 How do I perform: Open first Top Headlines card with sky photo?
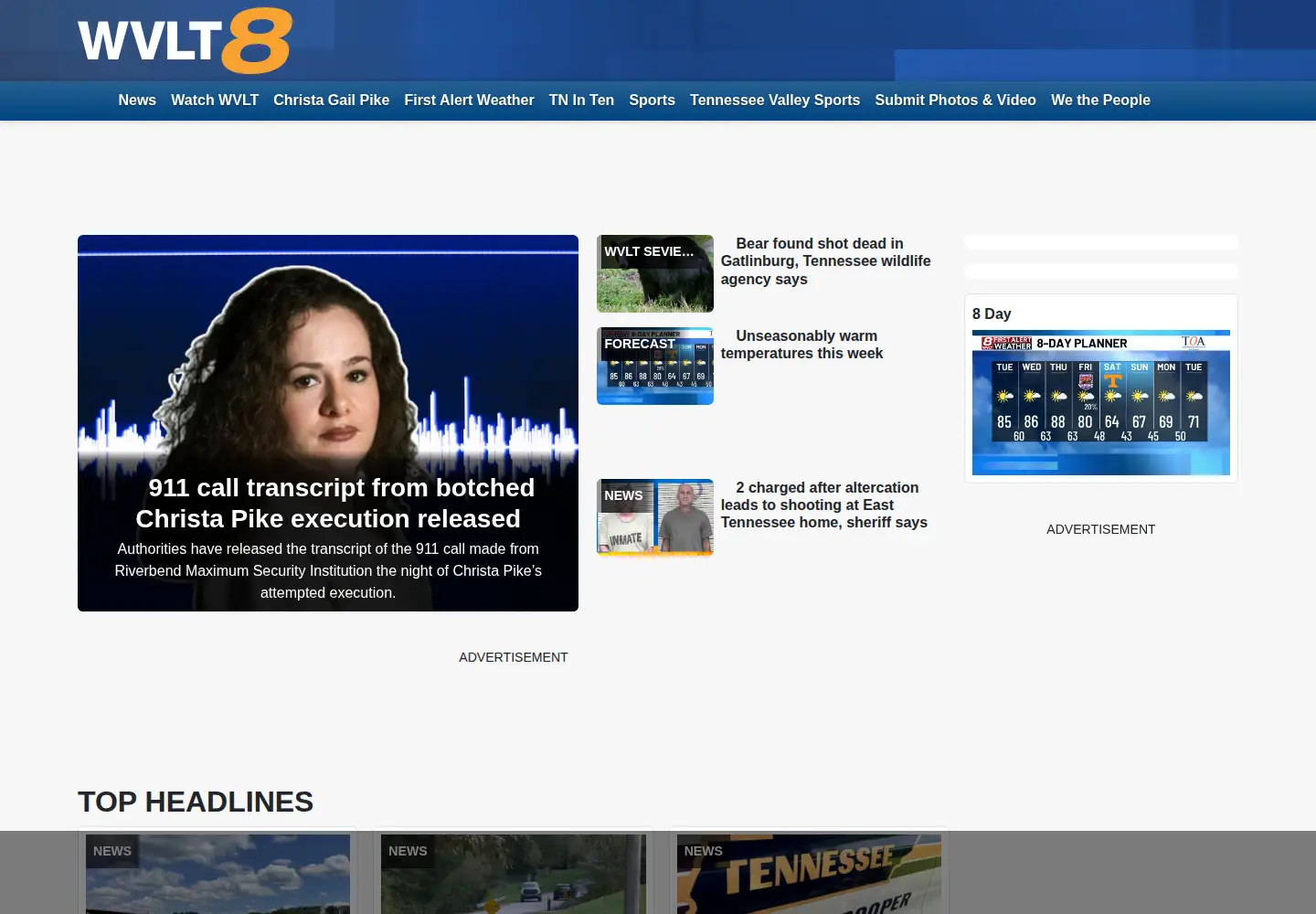point(218,873)
